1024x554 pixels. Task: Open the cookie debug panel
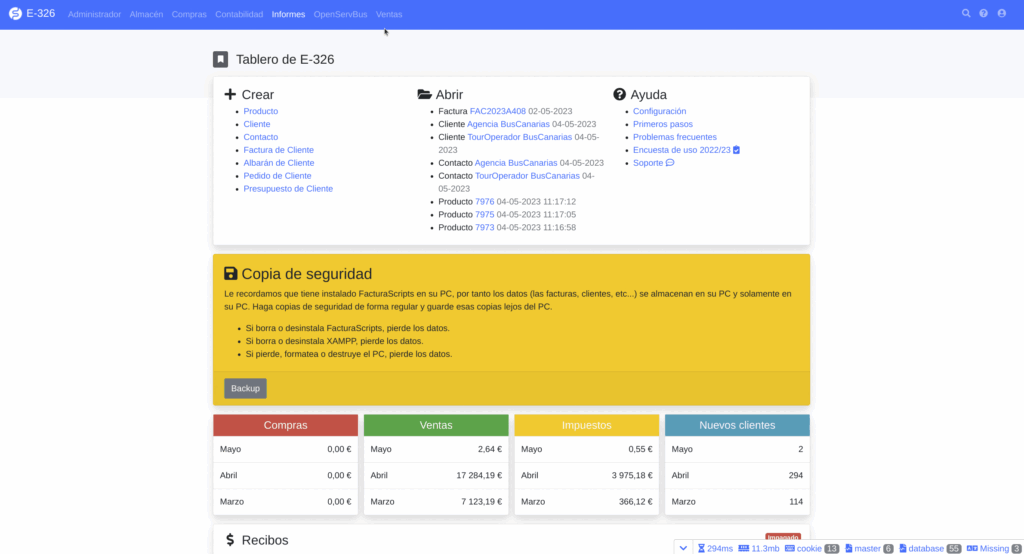pos(811,548)
